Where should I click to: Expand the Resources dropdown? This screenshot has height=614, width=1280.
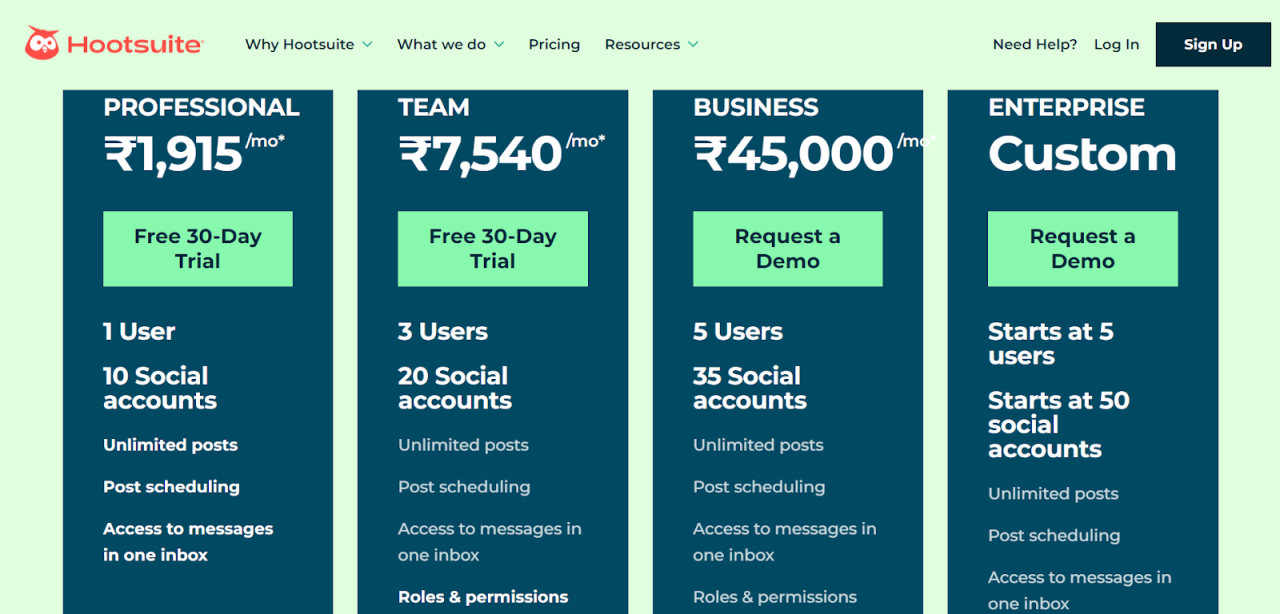pos(643,44)
